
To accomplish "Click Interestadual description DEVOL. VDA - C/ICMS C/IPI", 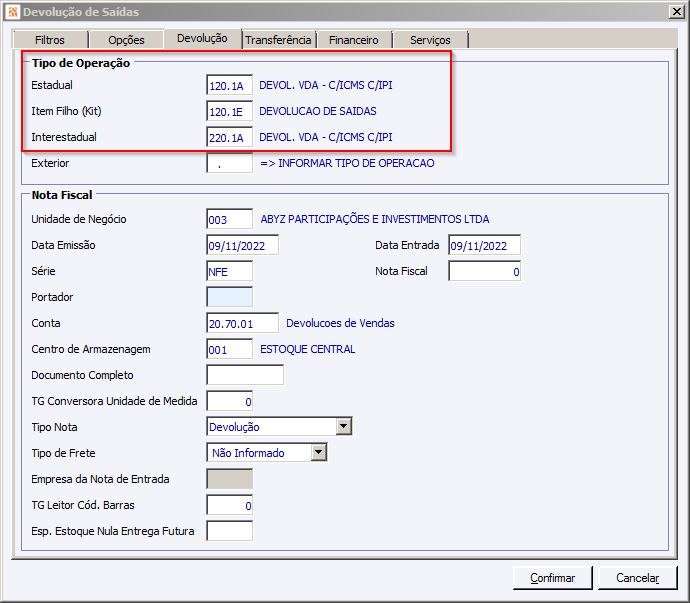I will (x=326, y=137).
